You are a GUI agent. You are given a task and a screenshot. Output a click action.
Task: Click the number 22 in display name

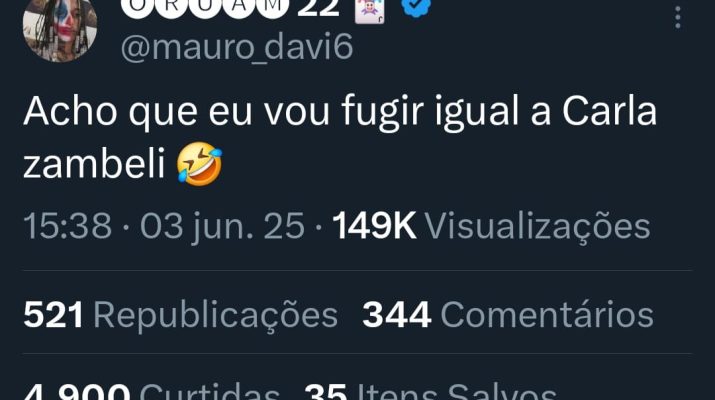click(318, 7)
